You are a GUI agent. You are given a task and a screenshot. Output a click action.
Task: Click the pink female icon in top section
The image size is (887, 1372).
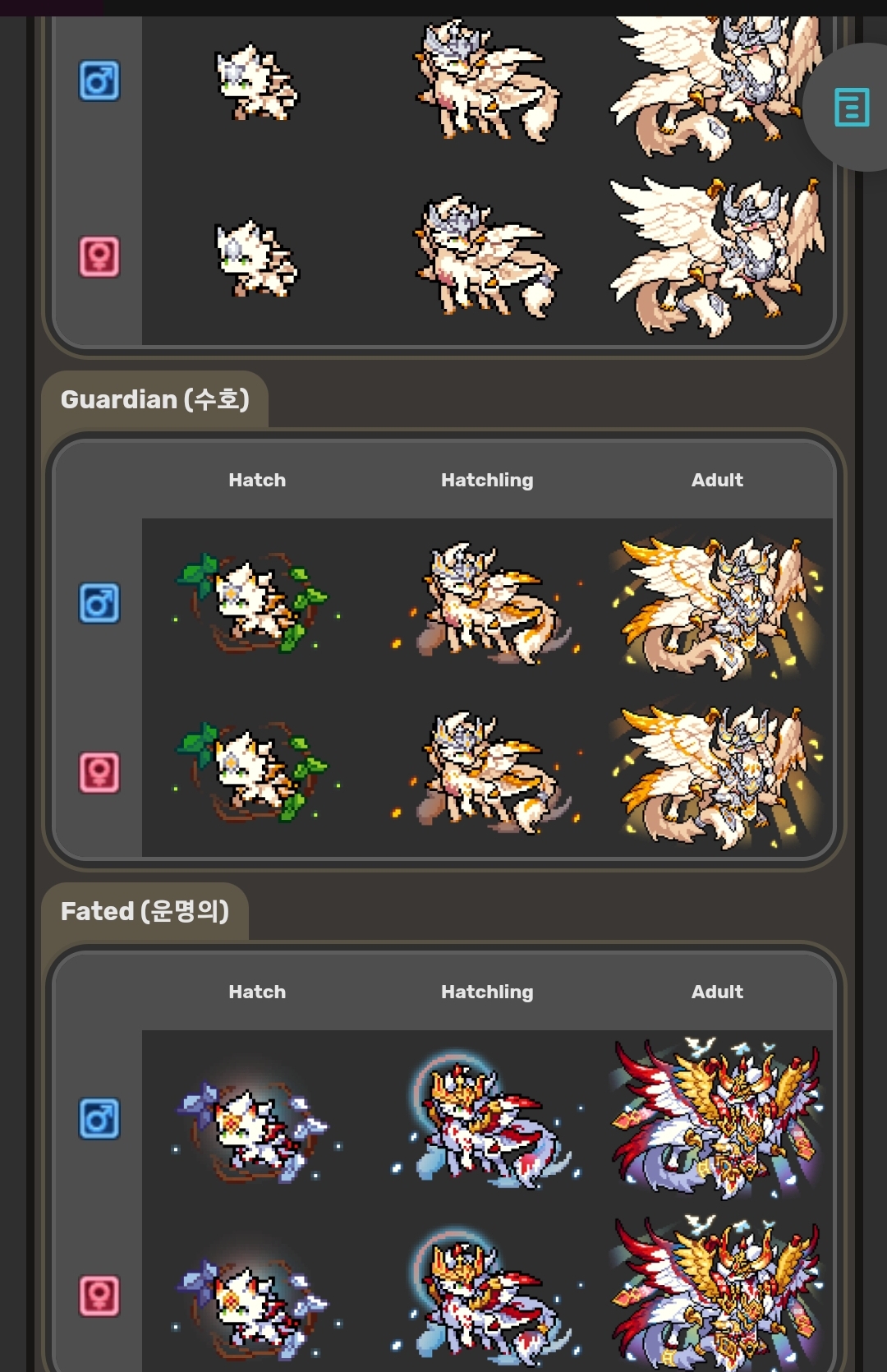[x=99, y=257]
